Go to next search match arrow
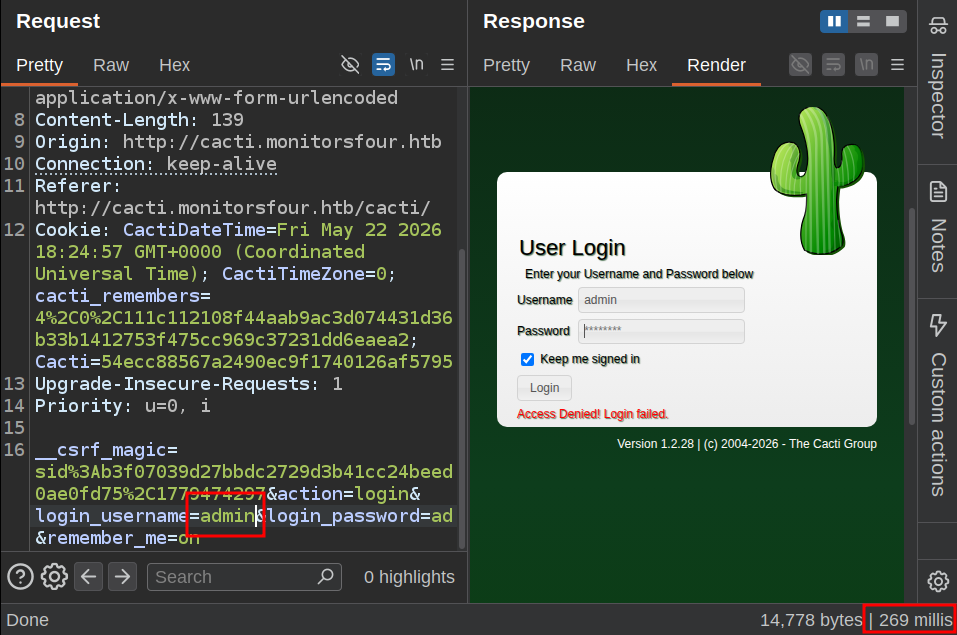Screen dimensions: 957x635 (x=123, y=576)
